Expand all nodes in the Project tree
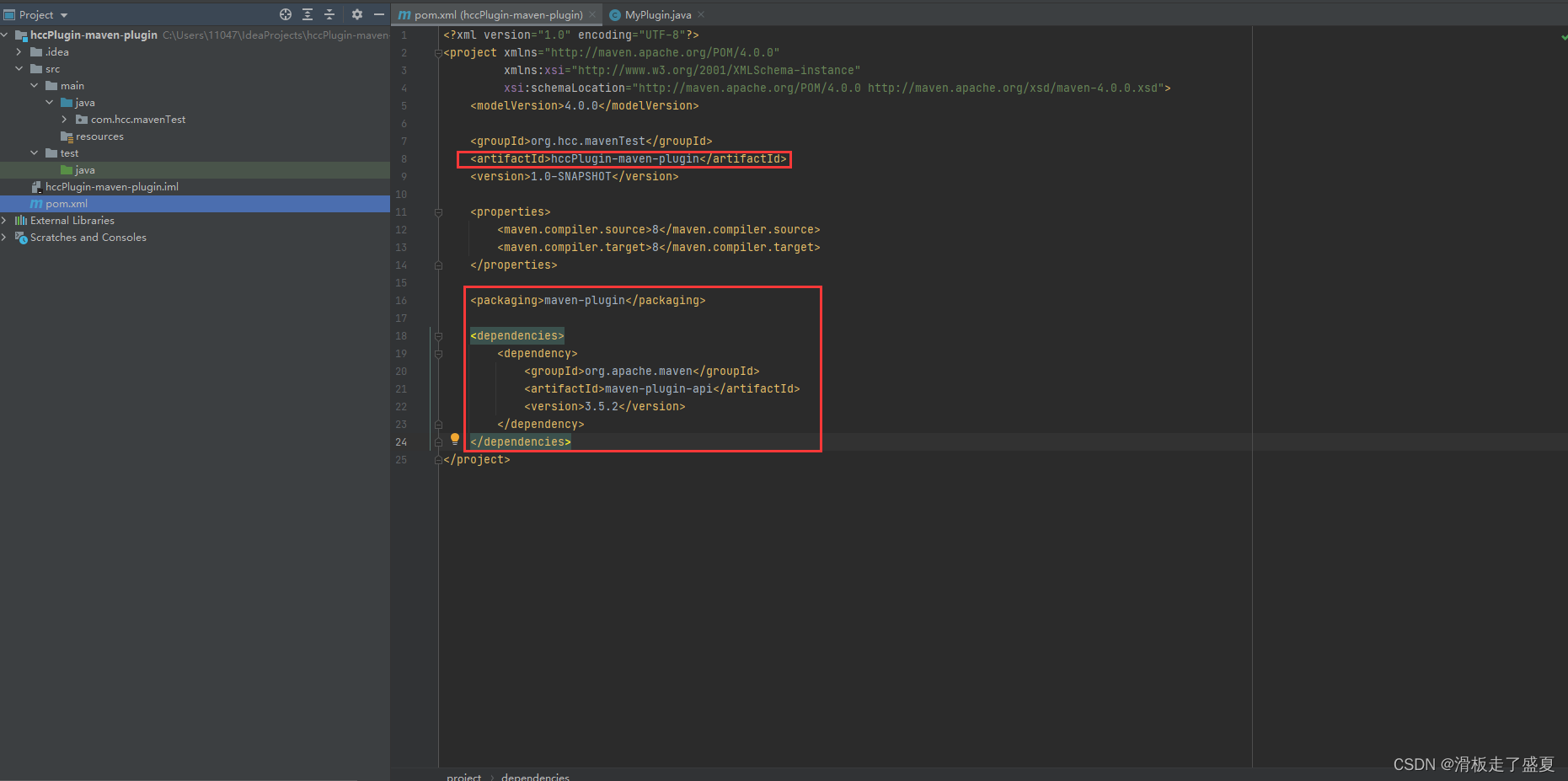The height and width of the screenshot is (781, 1568). click(307, 14)
